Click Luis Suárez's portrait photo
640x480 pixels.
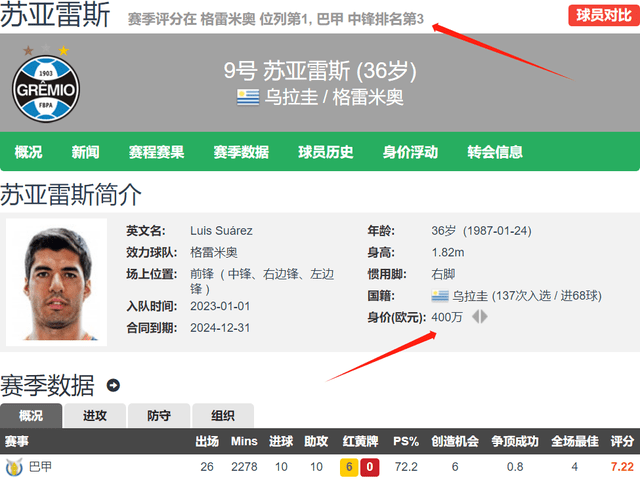point(56,282)
